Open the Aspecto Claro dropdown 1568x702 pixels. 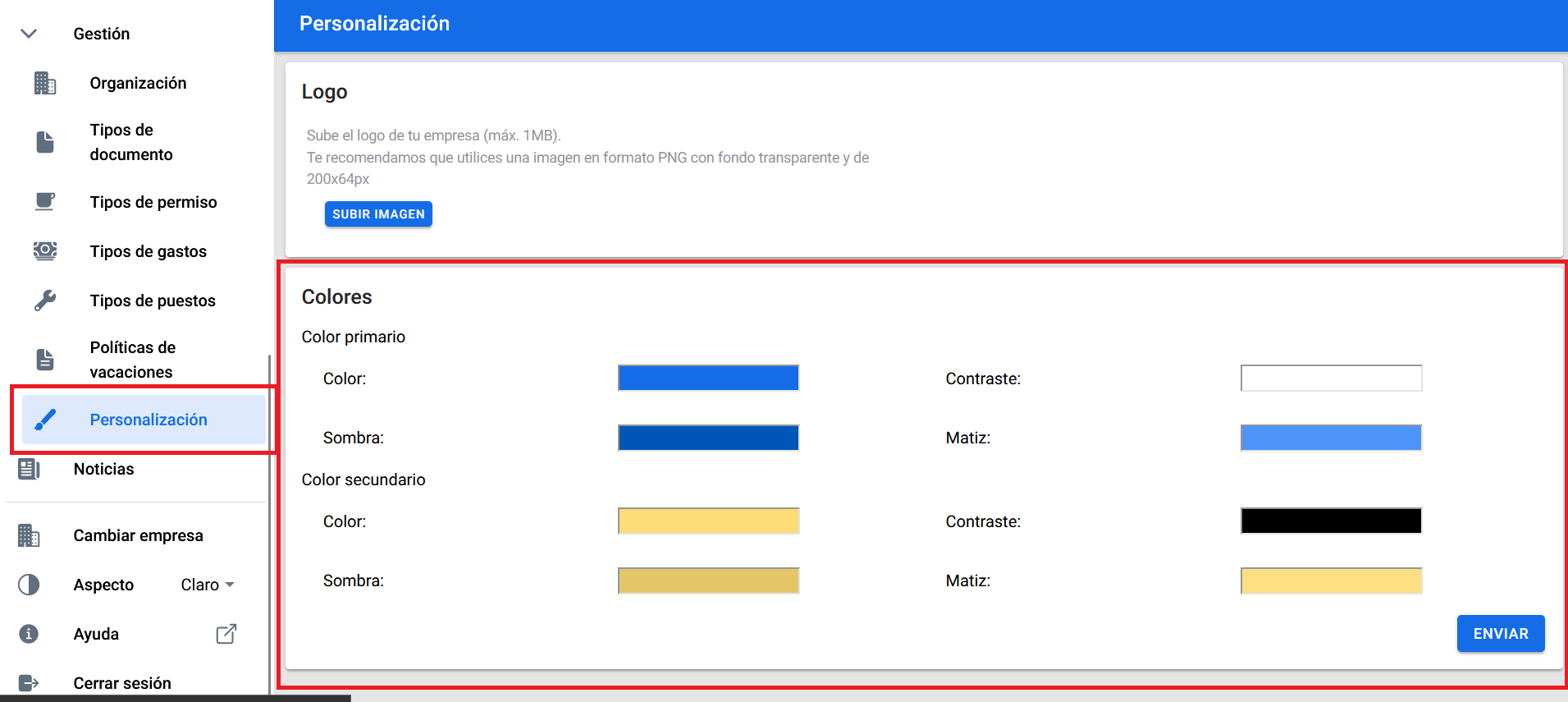208,585
